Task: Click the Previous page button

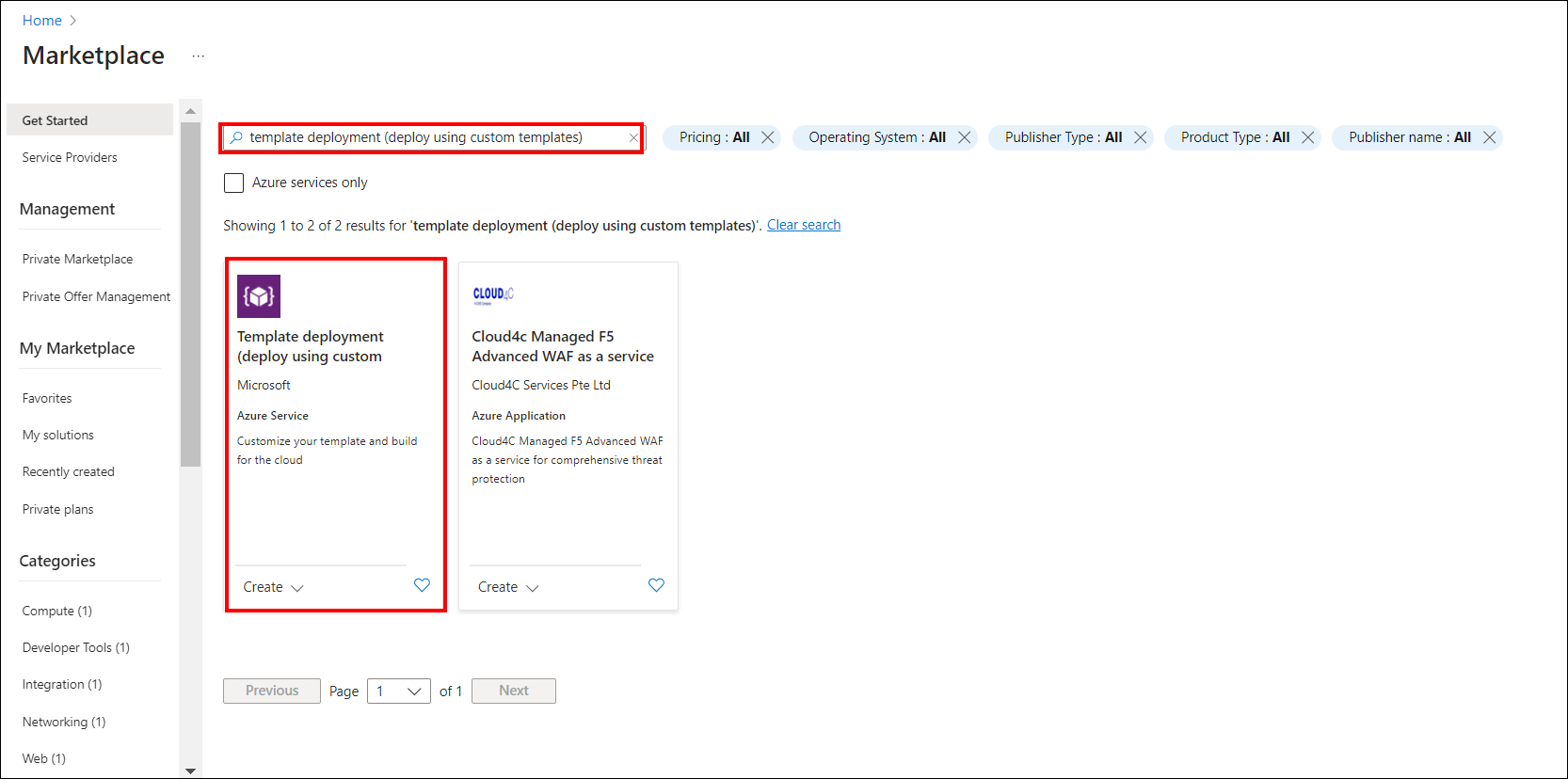Action: (x=272, y=691)
